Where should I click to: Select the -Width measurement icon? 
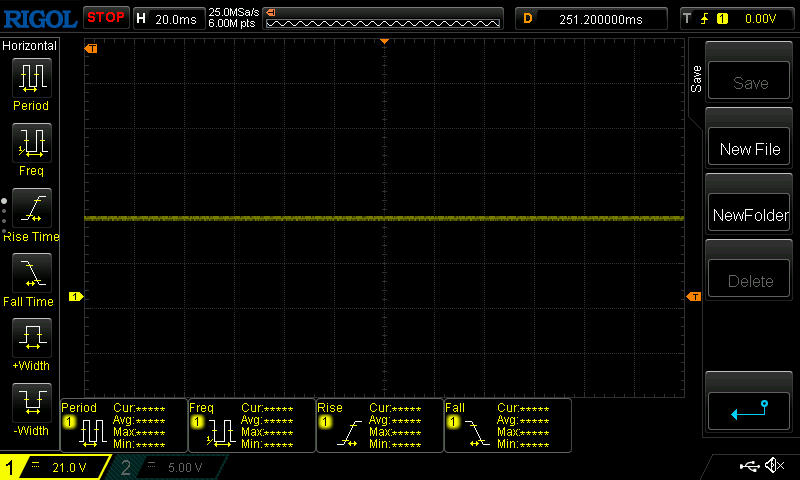pyautogui.click(x=31, y=403)
